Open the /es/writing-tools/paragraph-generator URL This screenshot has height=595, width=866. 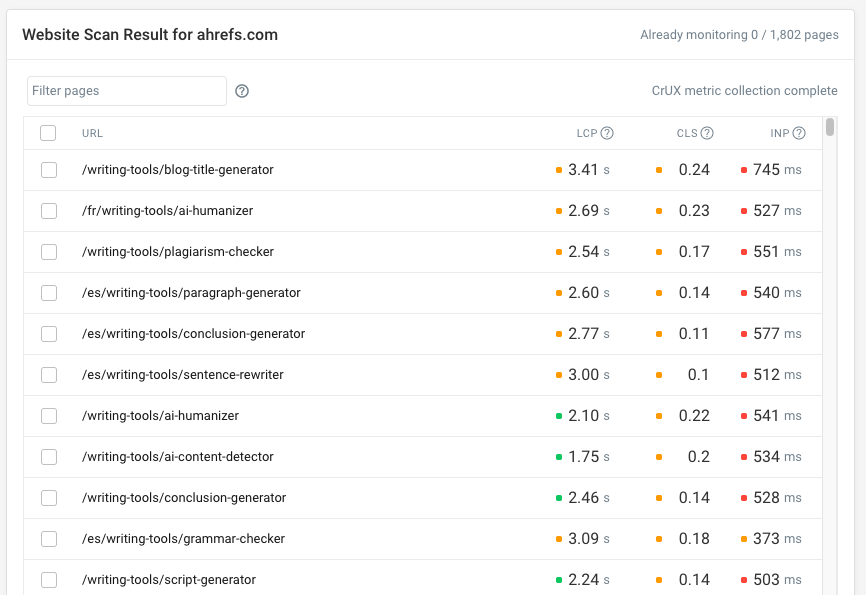191,293
